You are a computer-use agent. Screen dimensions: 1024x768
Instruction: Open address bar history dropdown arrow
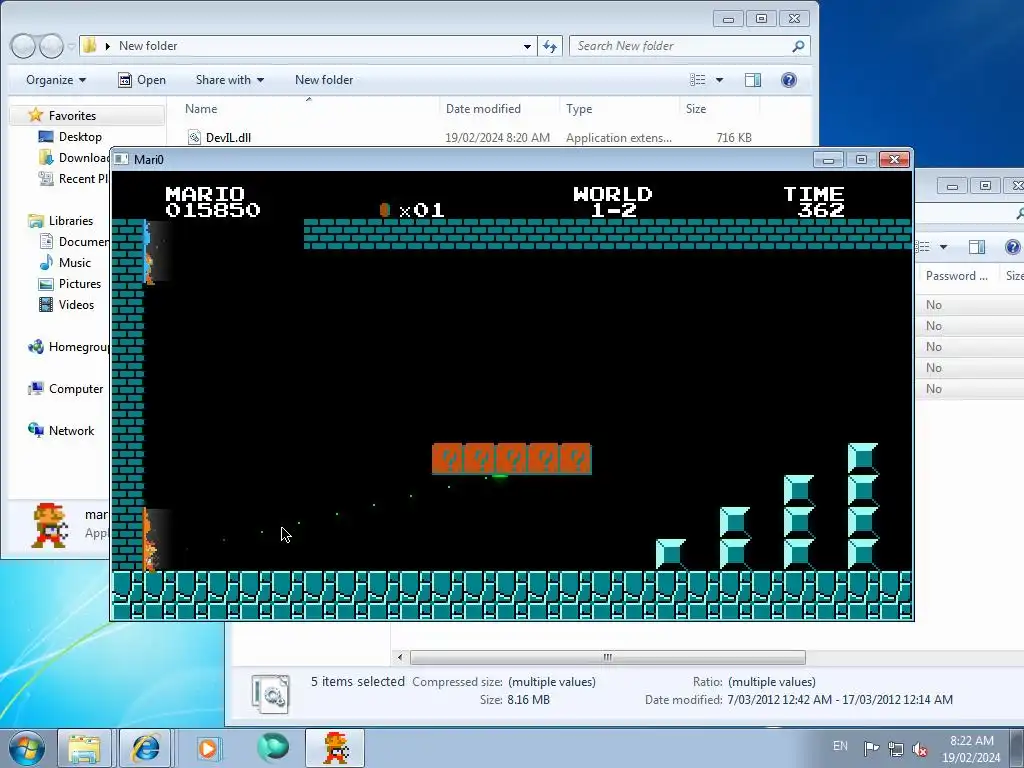point(527,46)
